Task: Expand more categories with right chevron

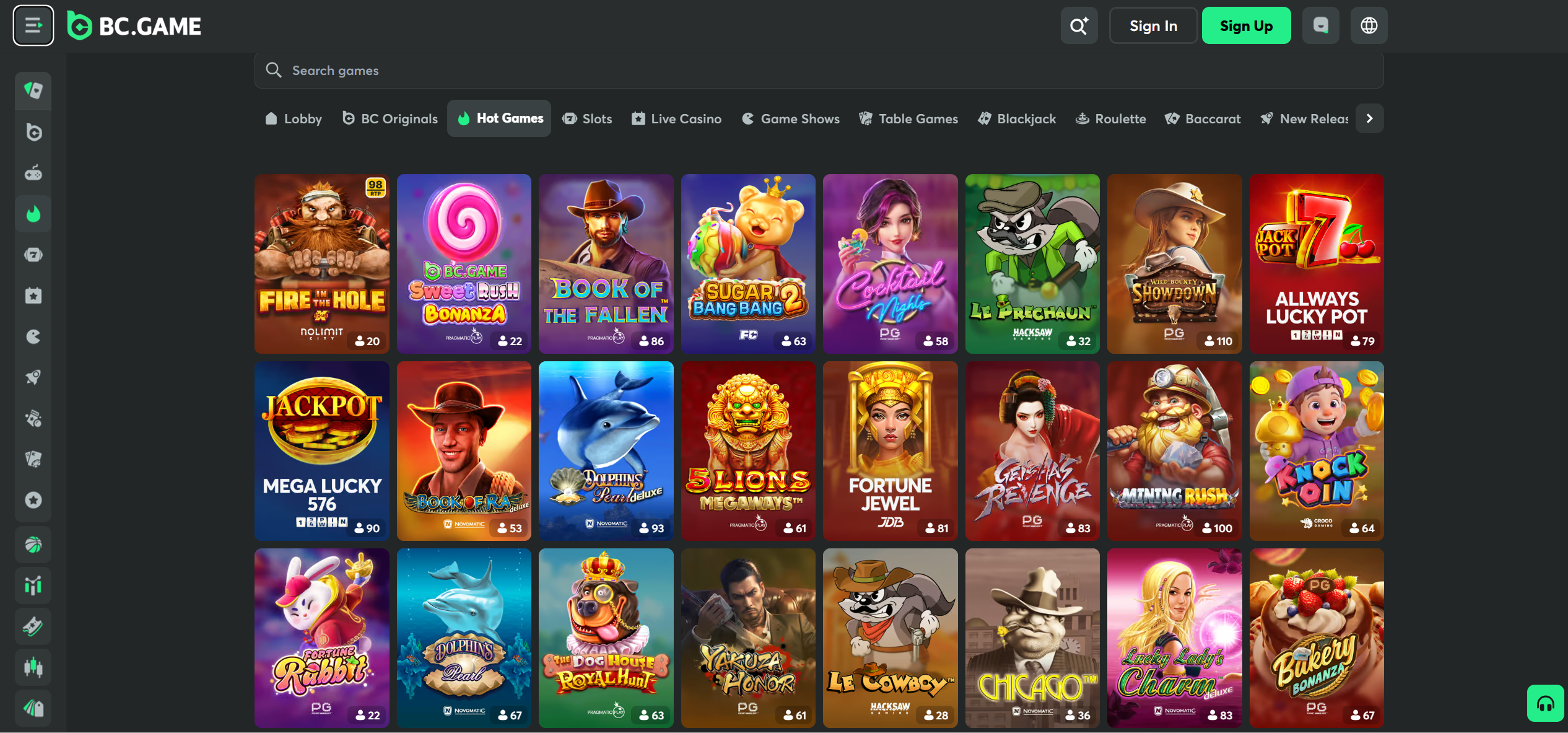Action: tap(1369, 118)
